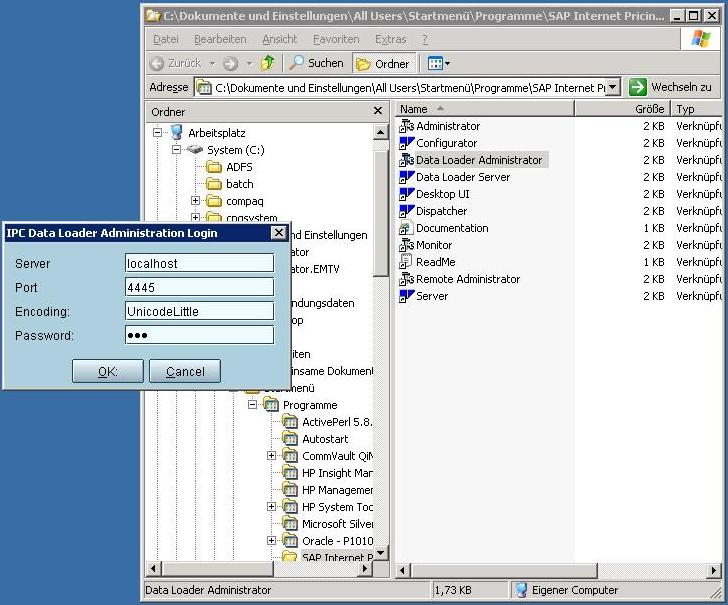The width and height of the screenshot is (728, 605).
Task: Select the ActivePerl program folder
Action: tap(290, 422)
